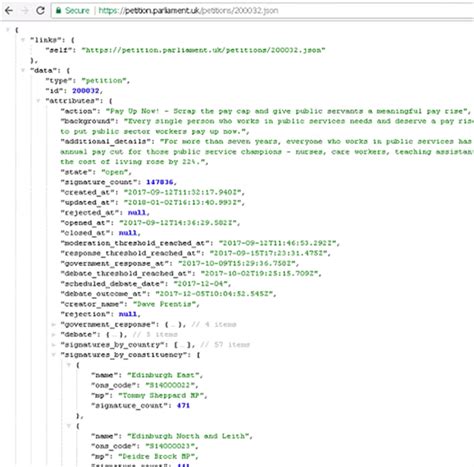The height and width of the screenshot is (467, 474).
Task: Select the "type" value "petition"
Action: [104, 81]
